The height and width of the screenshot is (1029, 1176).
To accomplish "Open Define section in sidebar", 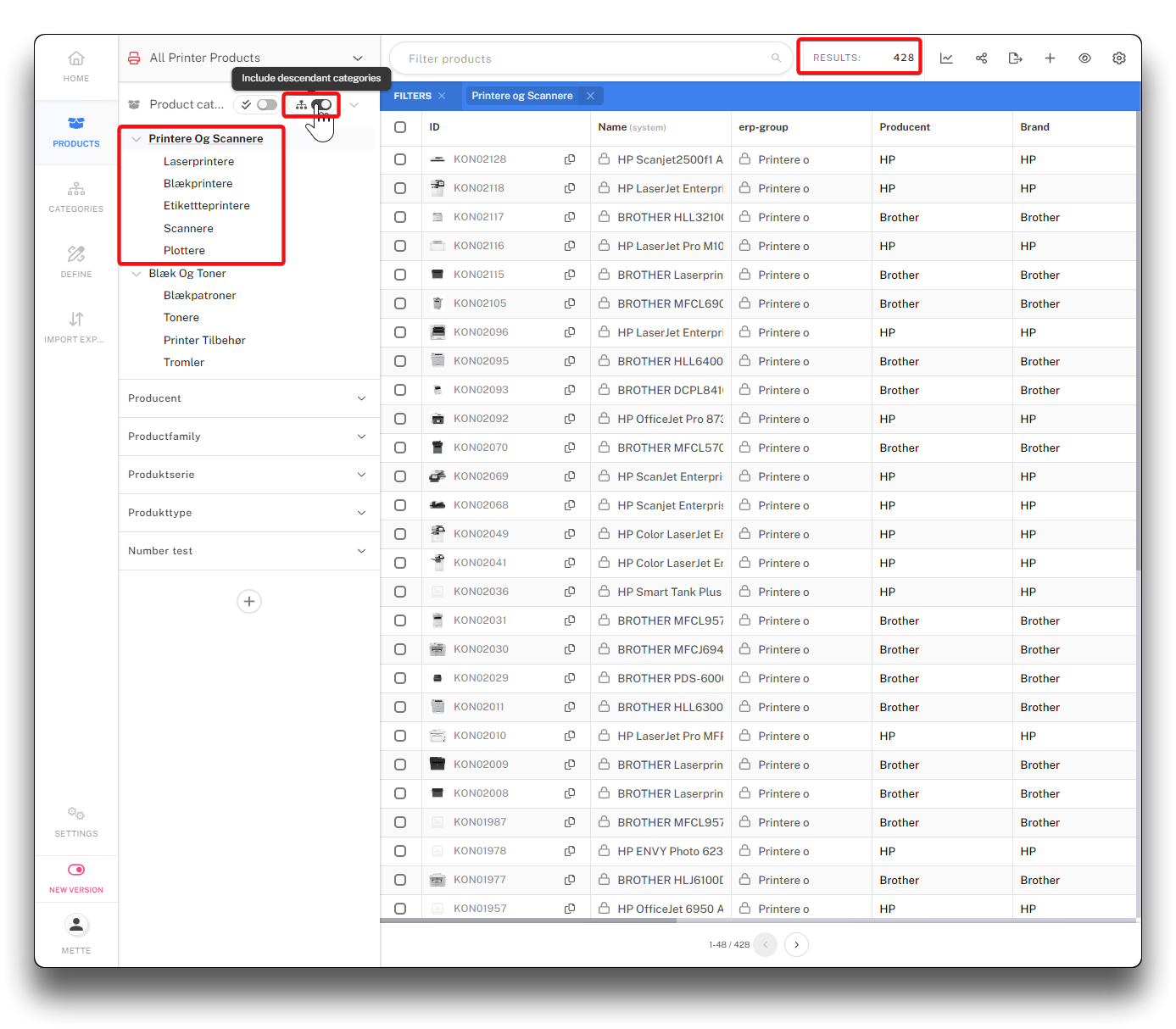I will pyautogui.click(x=76, y=262).
